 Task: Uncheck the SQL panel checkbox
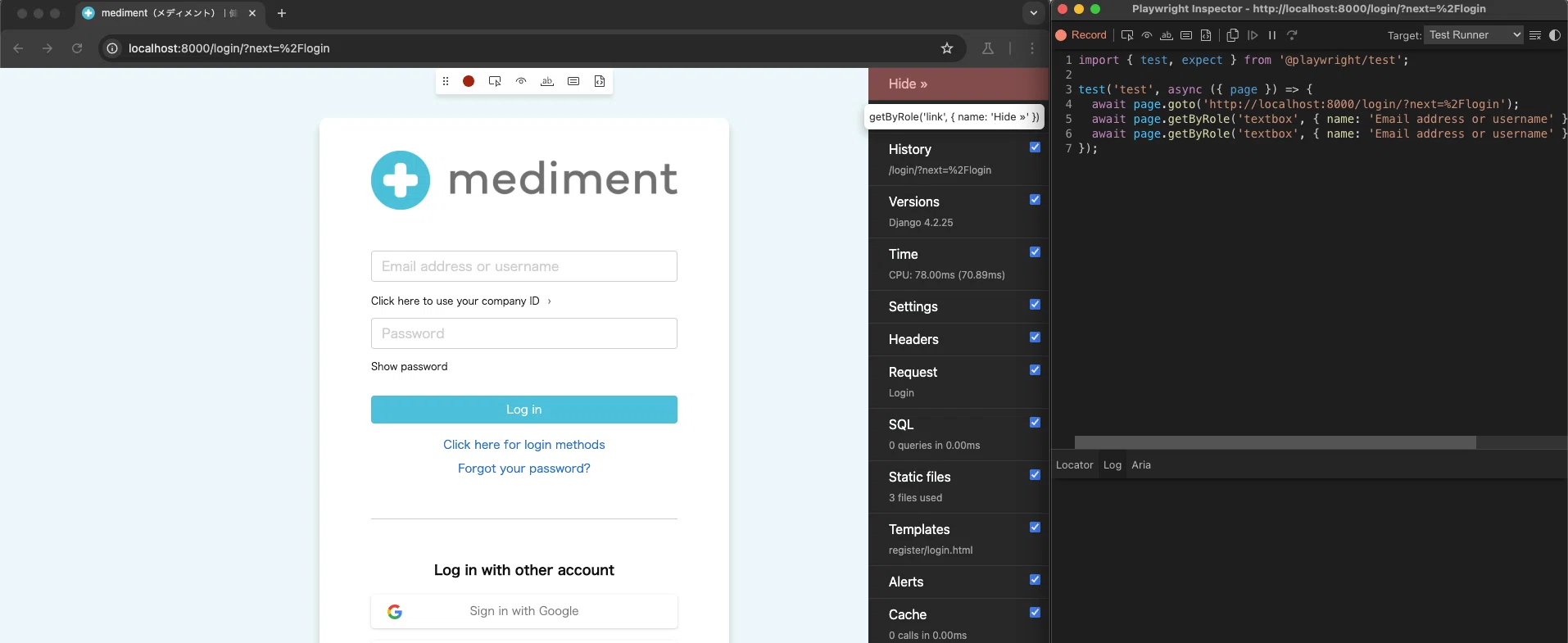(1035, 423)
